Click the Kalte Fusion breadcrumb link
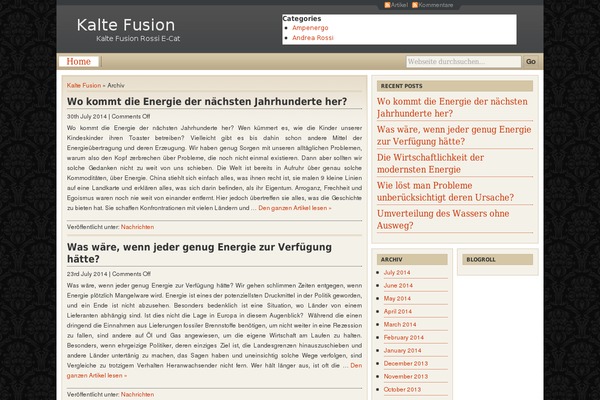This screenshot has height=400, width=600. coord(84,85)
